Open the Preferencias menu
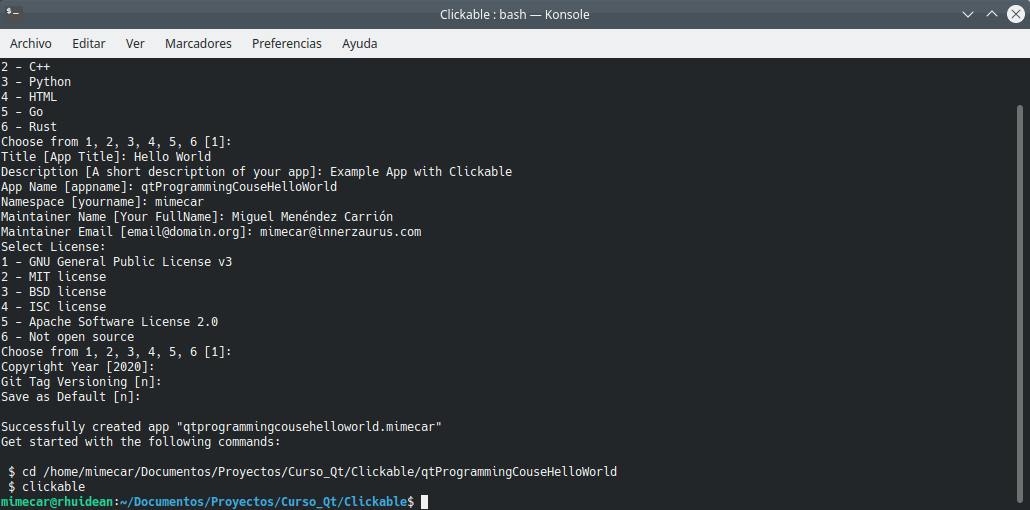Screen dimensions: 1030x510 click(287, 44)
